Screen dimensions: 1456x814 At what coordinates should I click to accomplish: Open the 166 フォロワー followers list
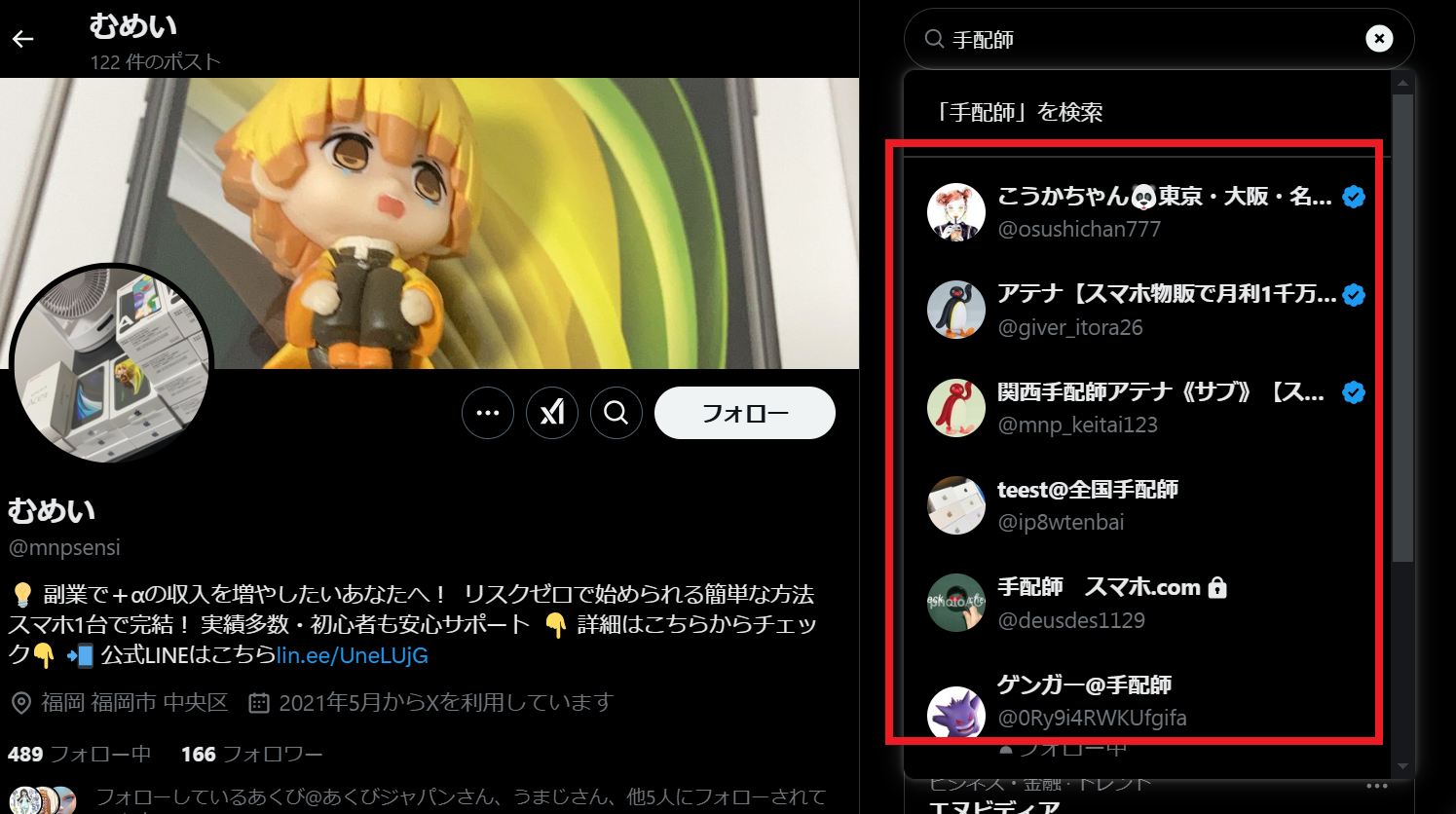click(251, 755)
